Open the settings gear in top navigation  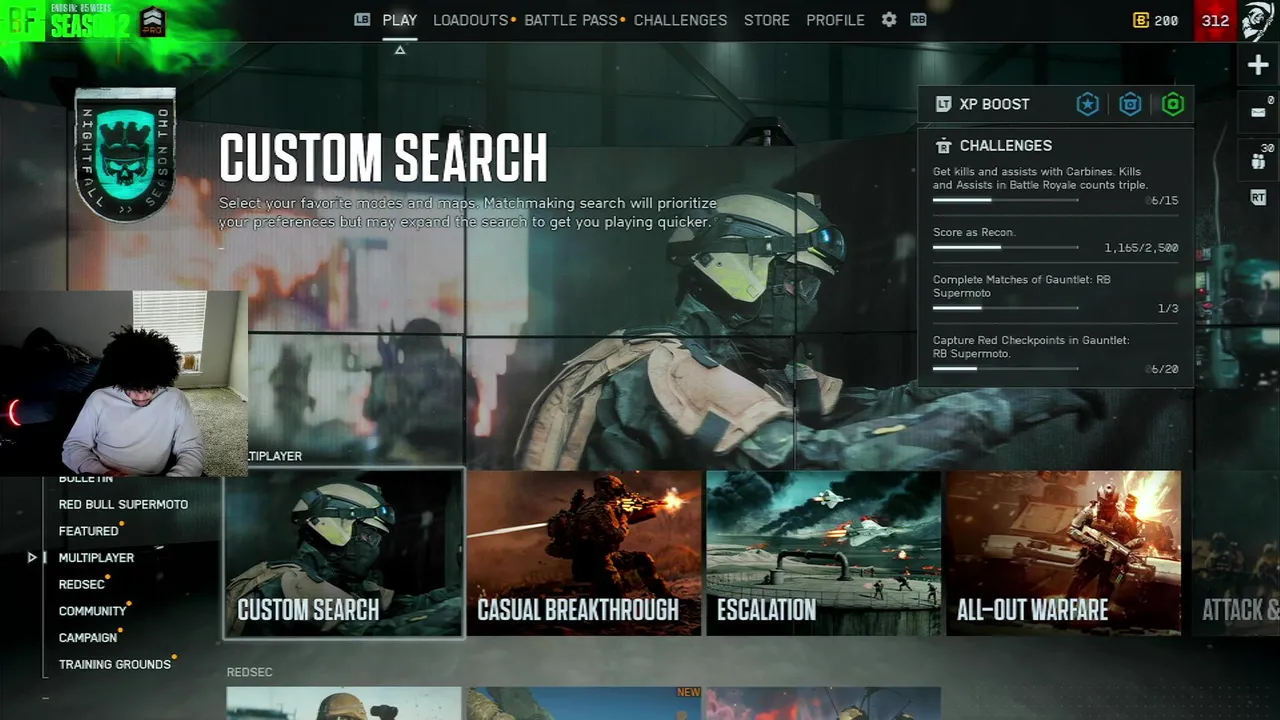(889, 19)
